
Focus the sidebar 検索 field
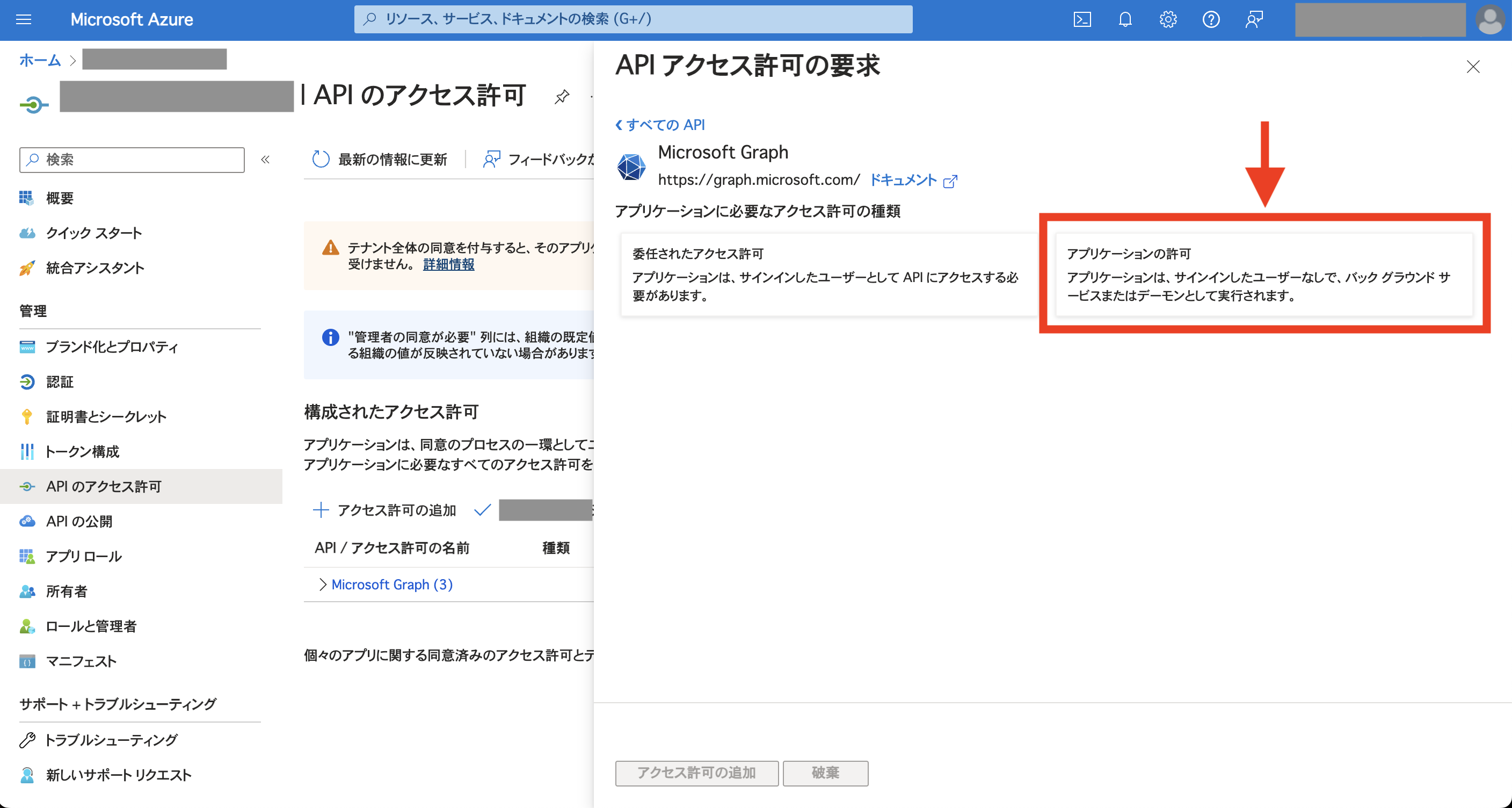(x=132, y=160)
